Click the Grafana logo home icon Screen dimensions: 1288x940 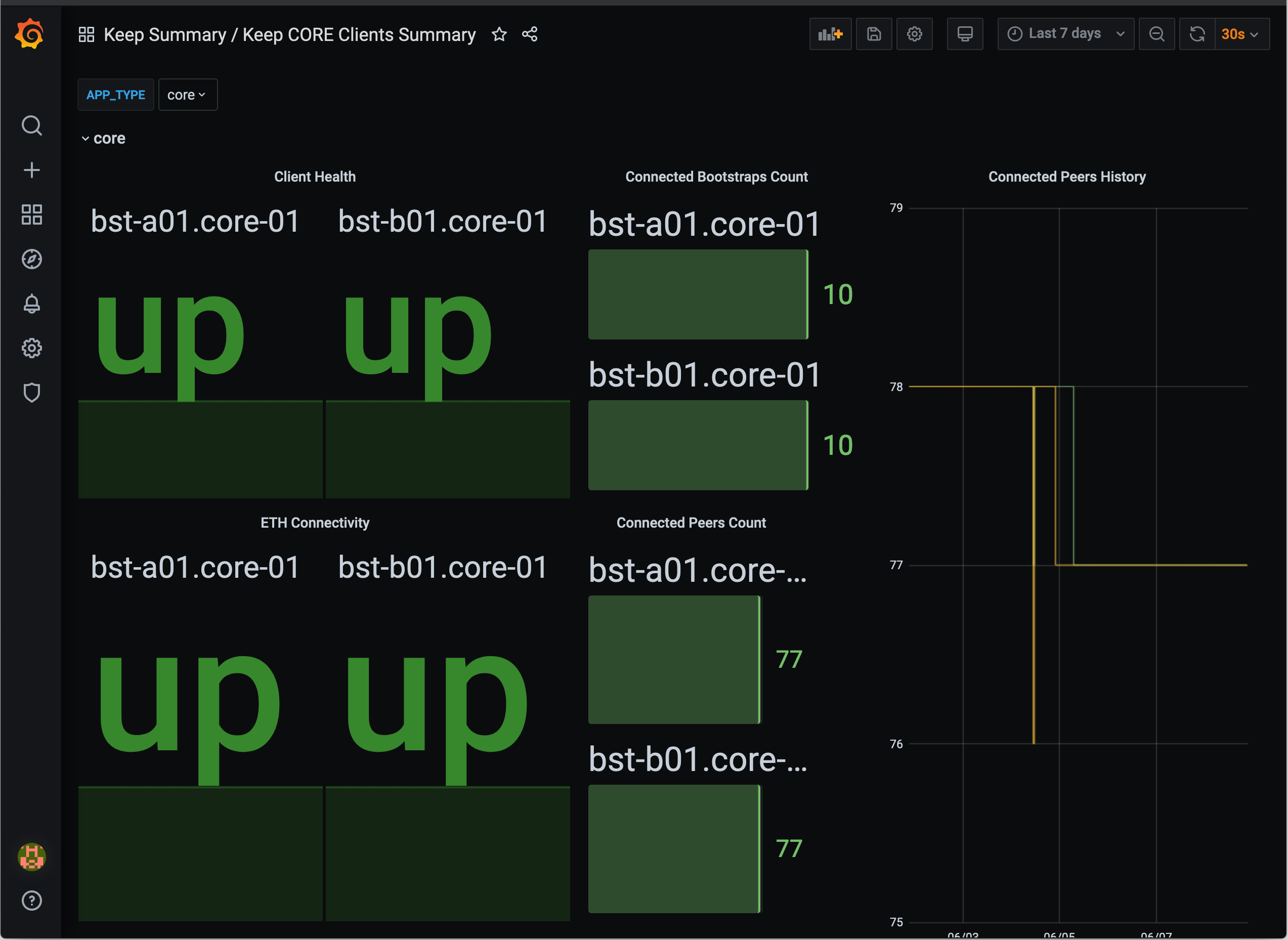(x=29, y=34)
